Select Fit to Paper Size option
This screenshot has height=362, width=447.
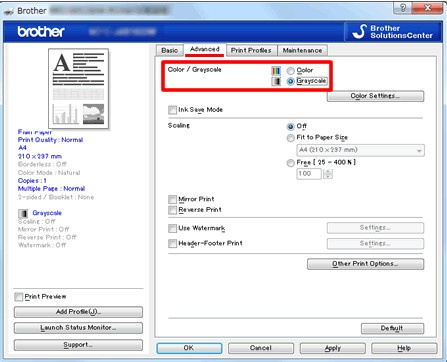tap(291, 138)
